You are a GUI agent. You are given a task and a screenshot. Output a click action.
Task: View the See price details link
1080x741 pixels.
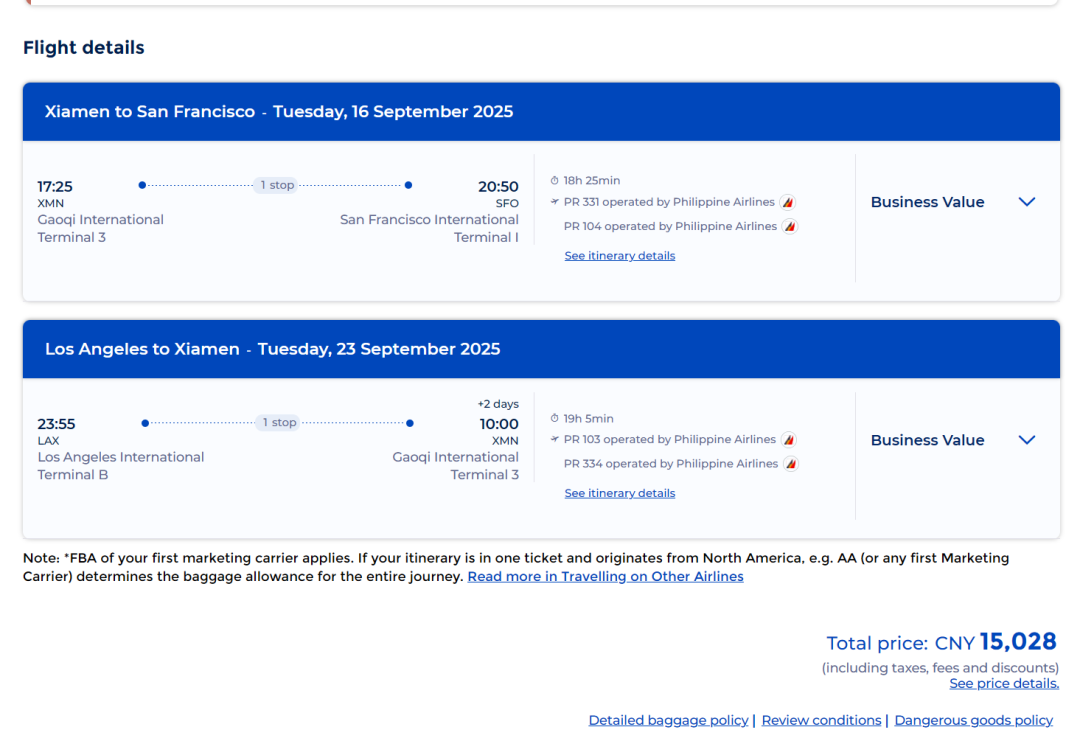1004,684
